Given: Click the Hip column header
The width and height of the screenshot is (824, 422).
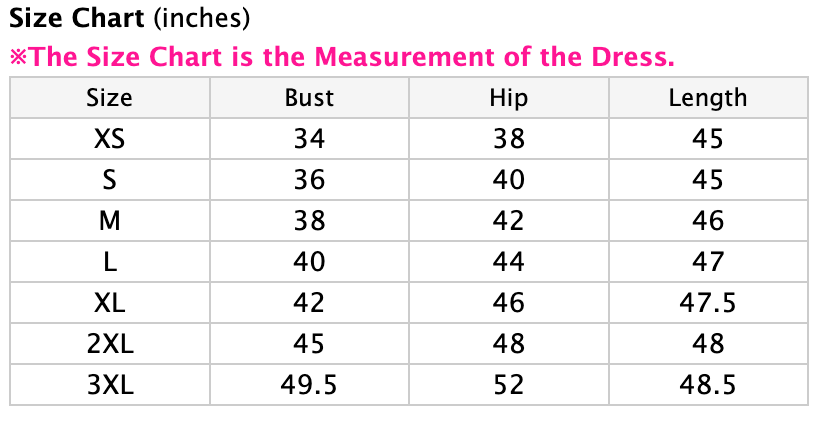Looking at the screenshot, I should point(508,98).
